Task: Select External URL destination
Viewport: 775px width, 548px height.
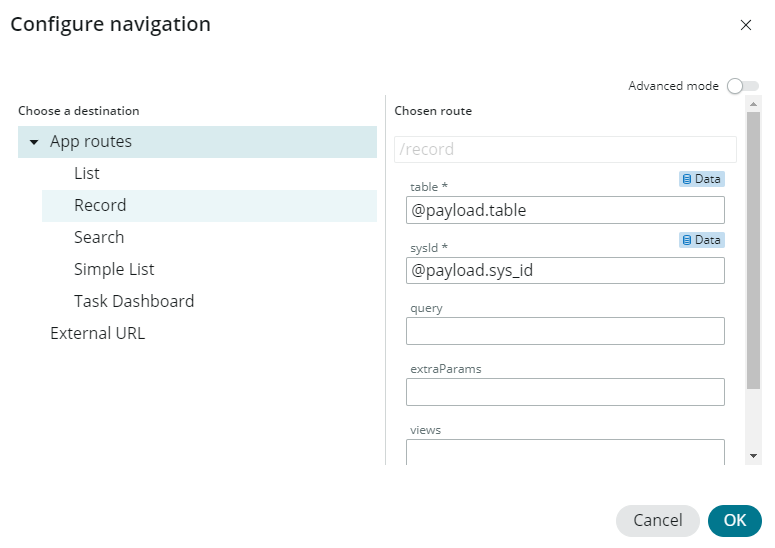Action: tap(97, 333)
